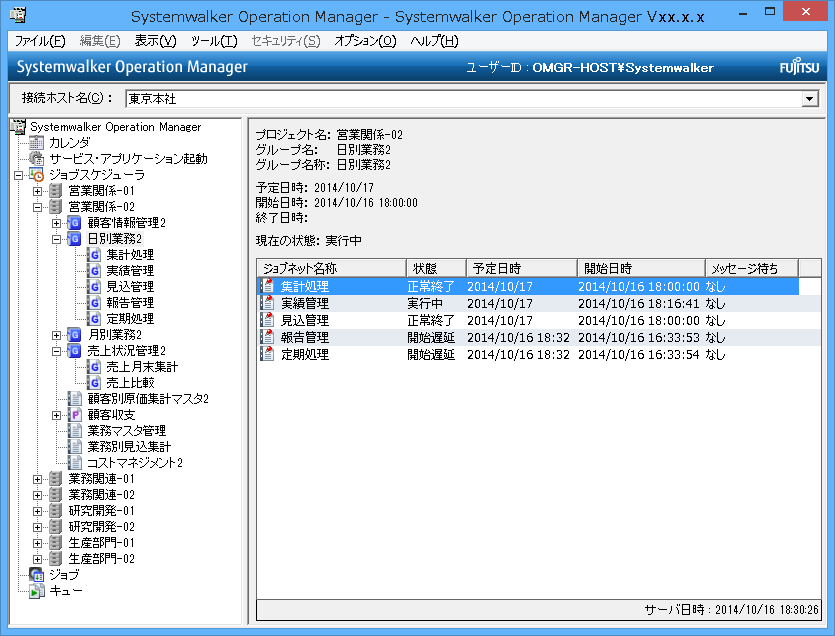
Task: Click the 実績管理 job net icon in list
Action: 267,303
